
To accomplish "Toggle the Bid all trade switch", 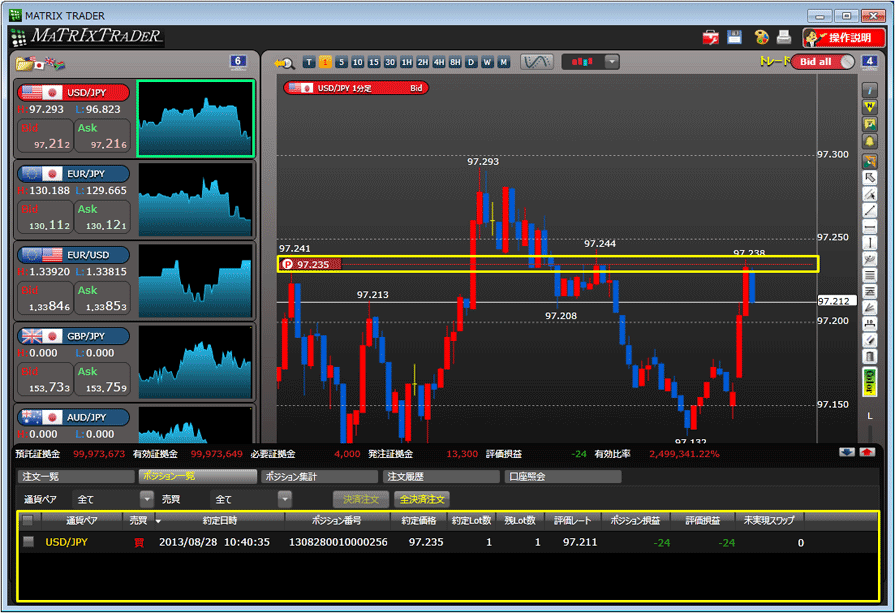I will click(x=823, y=62).
